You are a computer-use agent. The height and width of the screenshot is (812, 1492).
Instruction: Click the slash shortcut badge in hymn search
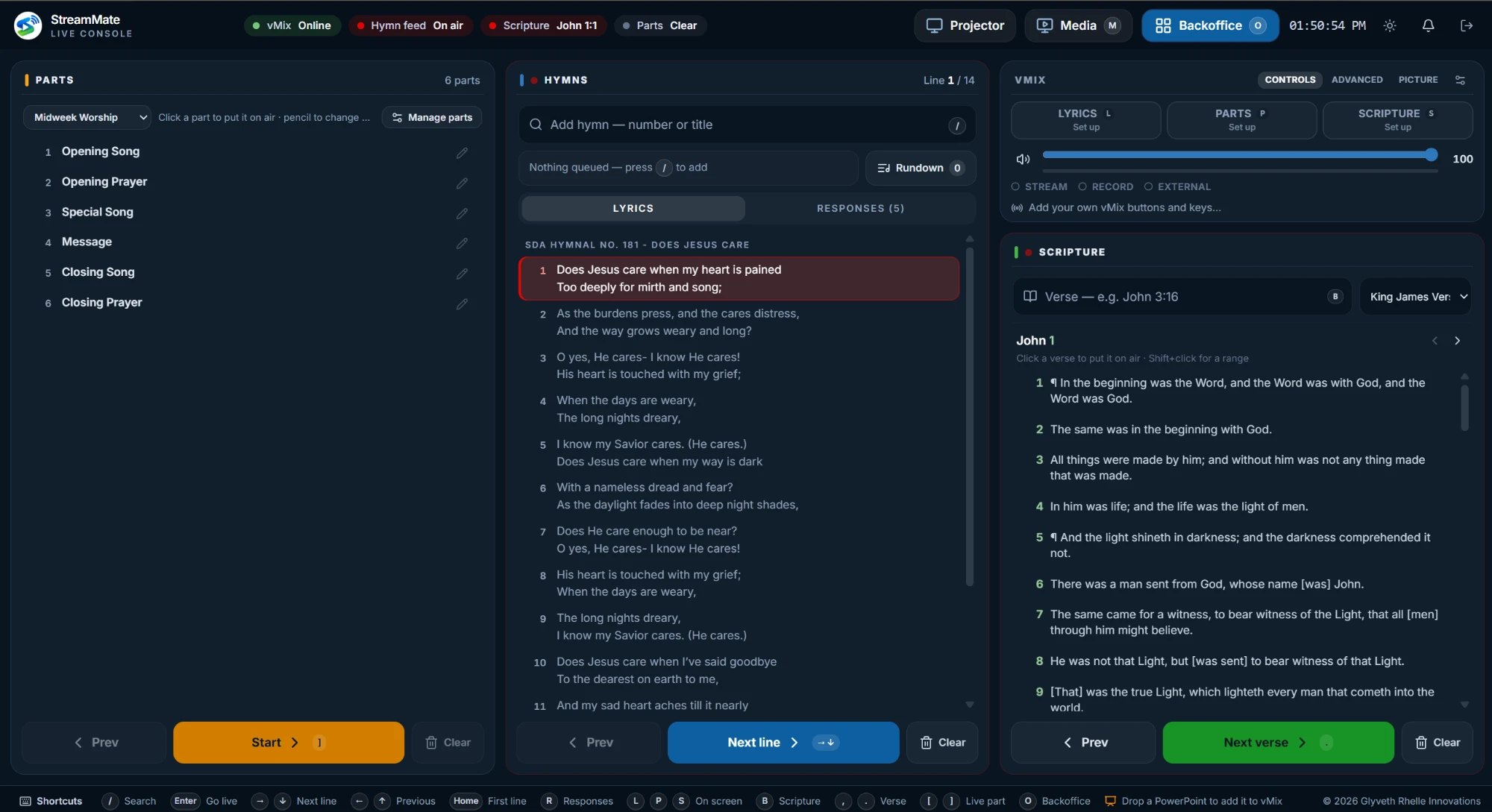(957, 125)
